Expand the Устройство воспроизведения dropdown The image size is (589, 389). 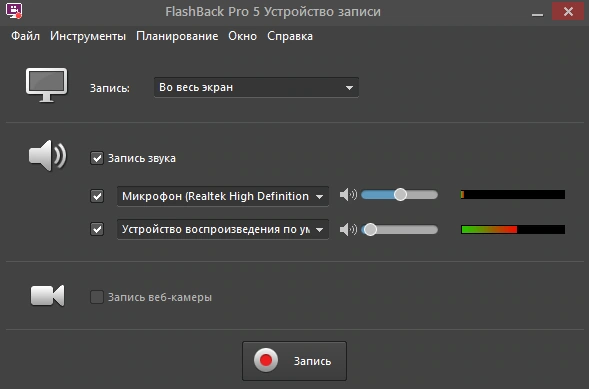click(223, 229)
